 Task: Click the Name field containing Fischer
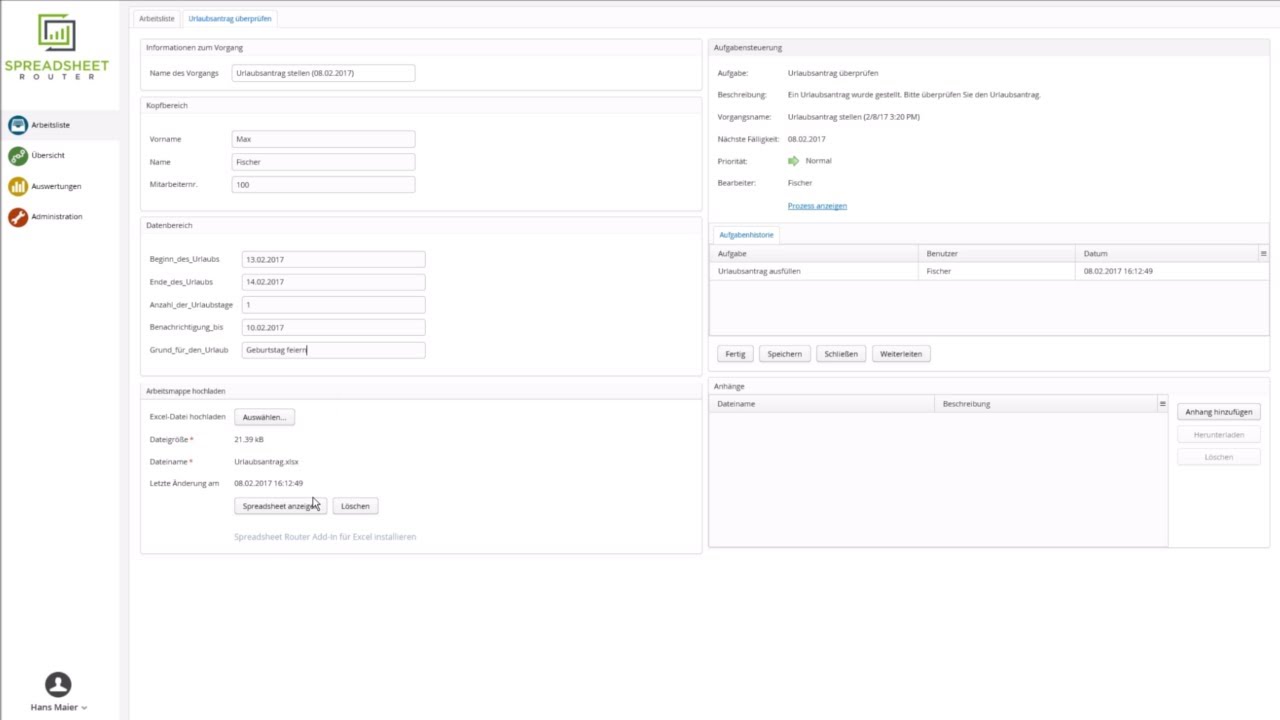click(x=323, y=162)
